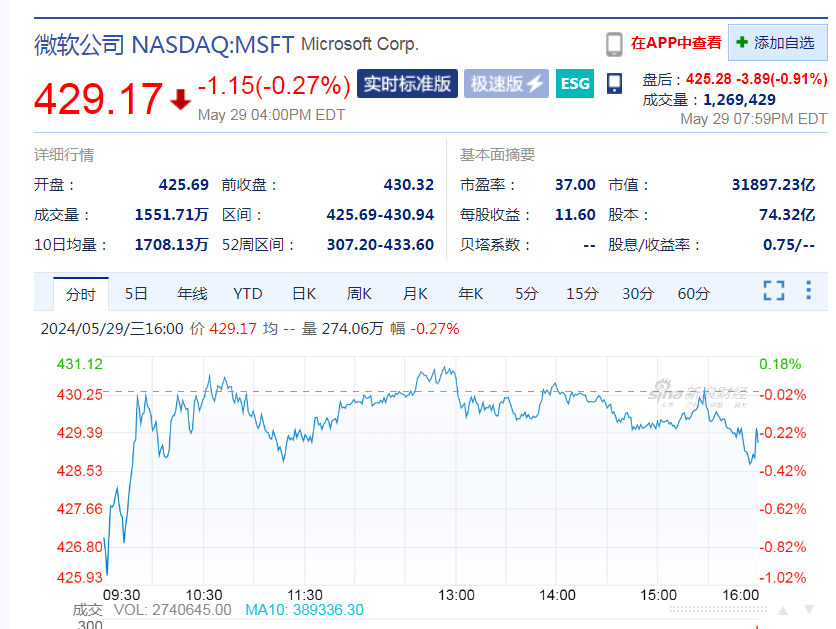Screen dimensions: 836x629
Task: Click the 盘后 price 425.28
Action: (x=709, y=79)
